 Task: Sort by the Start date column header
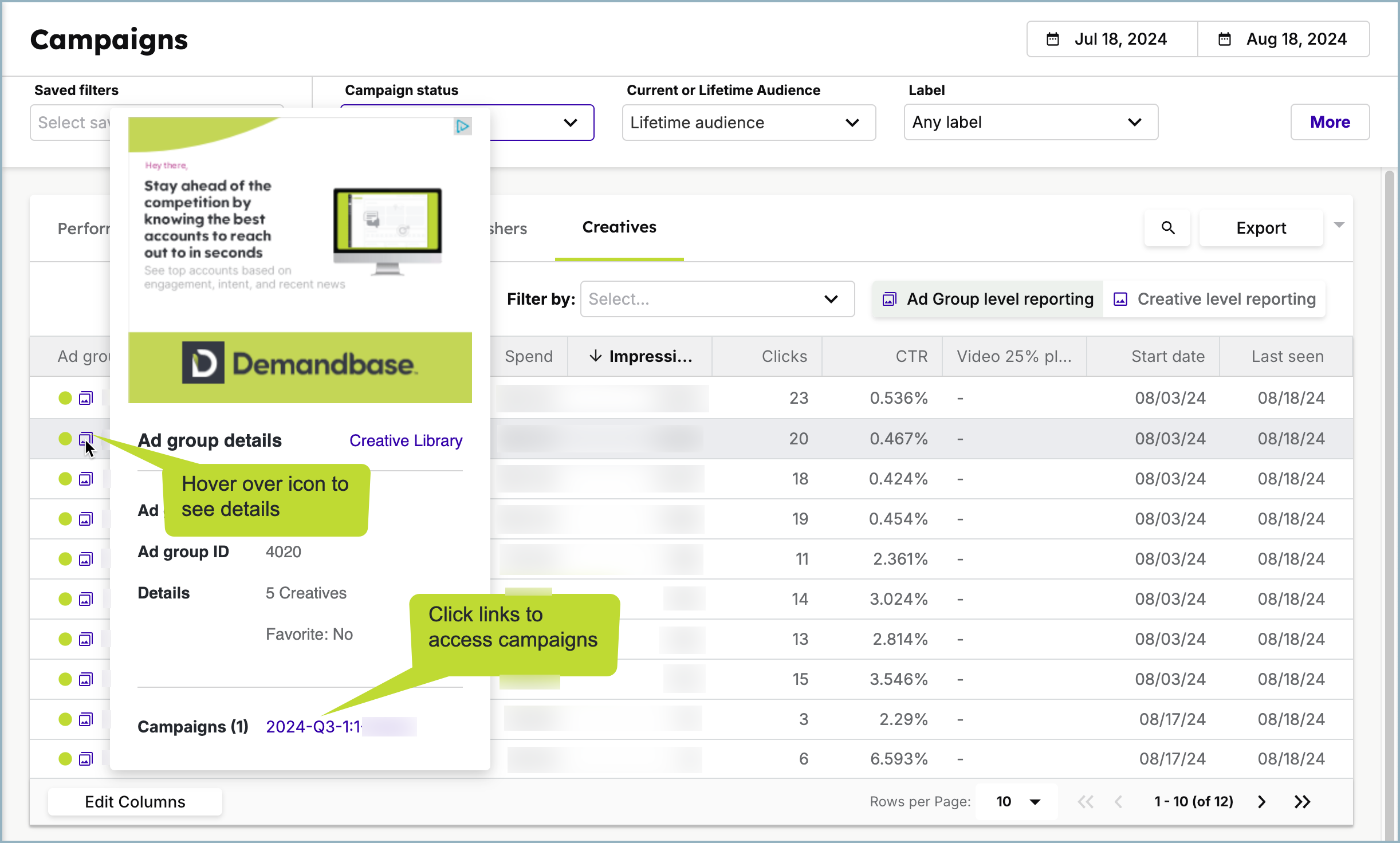coord(1153,356)
